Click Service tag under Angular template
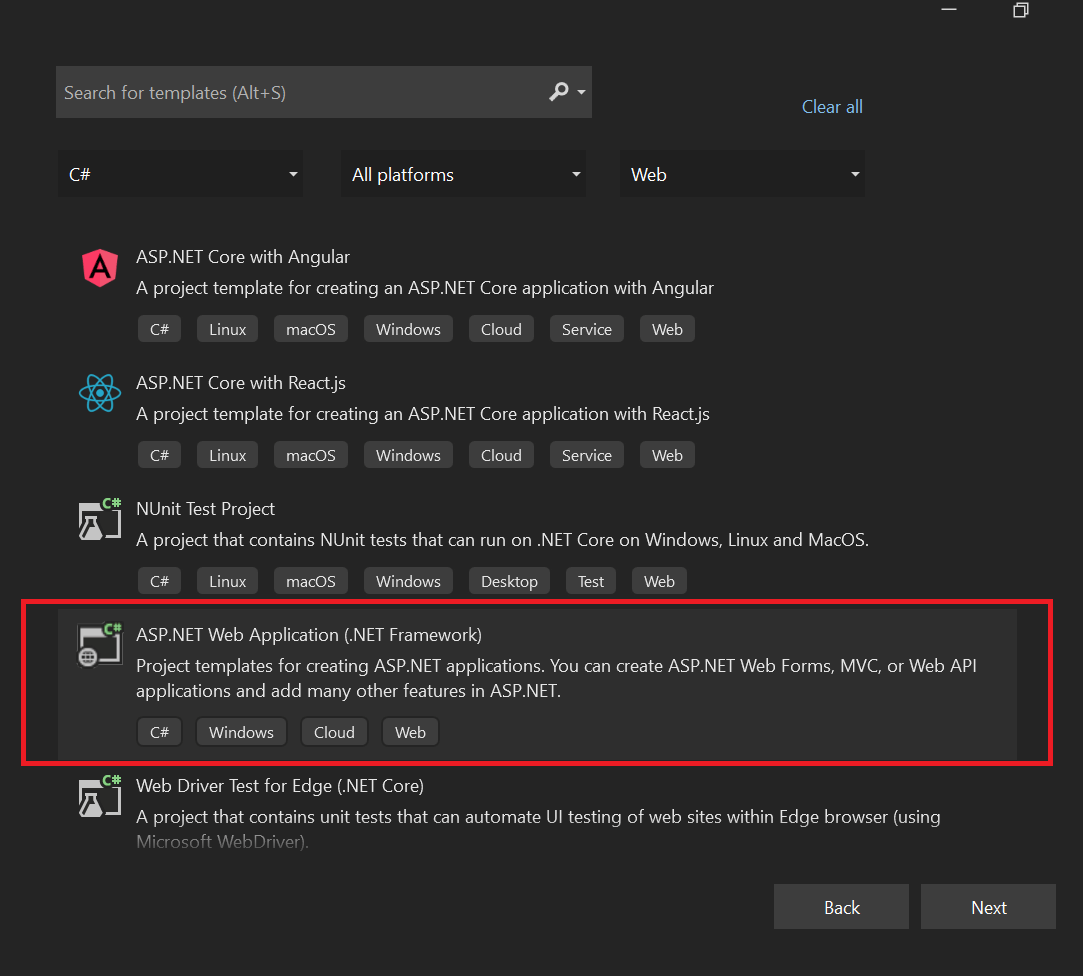Screen dimensions: 1083x976 click(586, 329)
